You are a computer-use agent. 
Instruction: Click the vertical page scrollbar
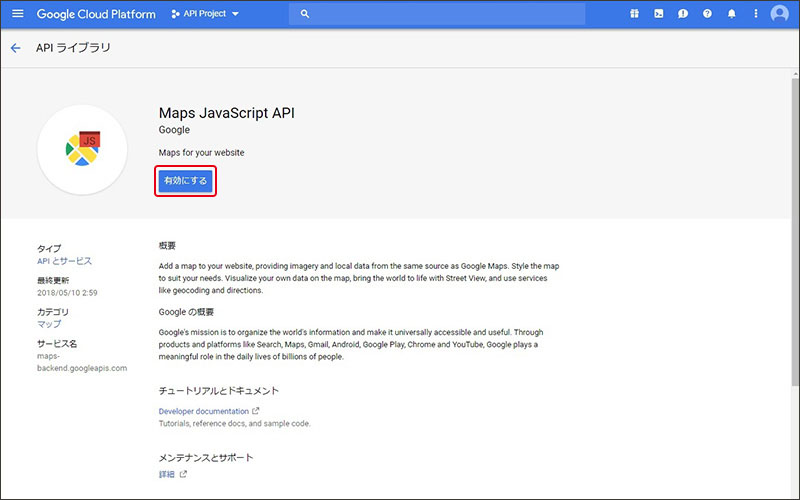click(795, 230)
